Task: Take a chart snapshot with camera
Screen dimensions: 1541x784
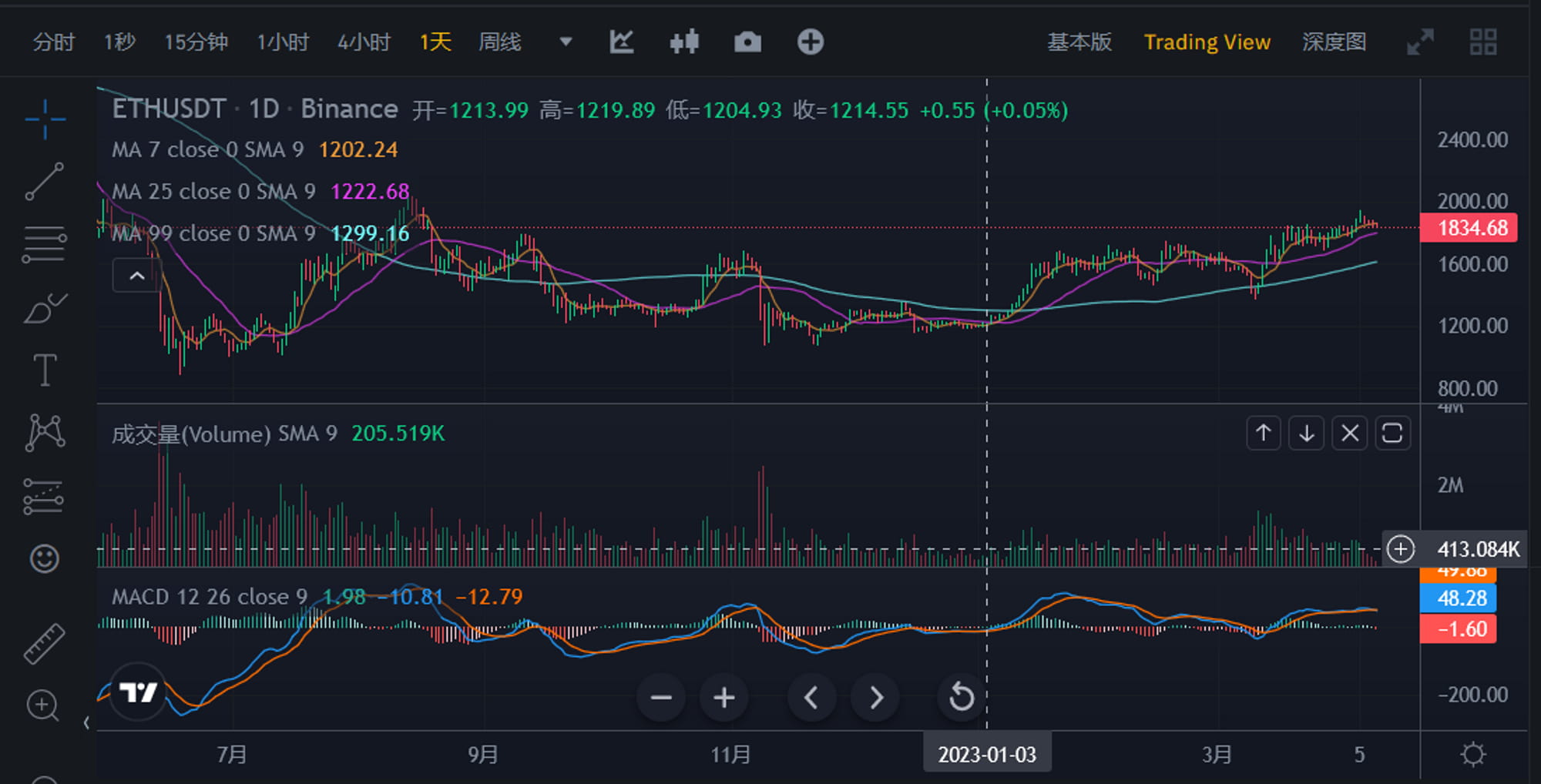Action: [747, 42]
